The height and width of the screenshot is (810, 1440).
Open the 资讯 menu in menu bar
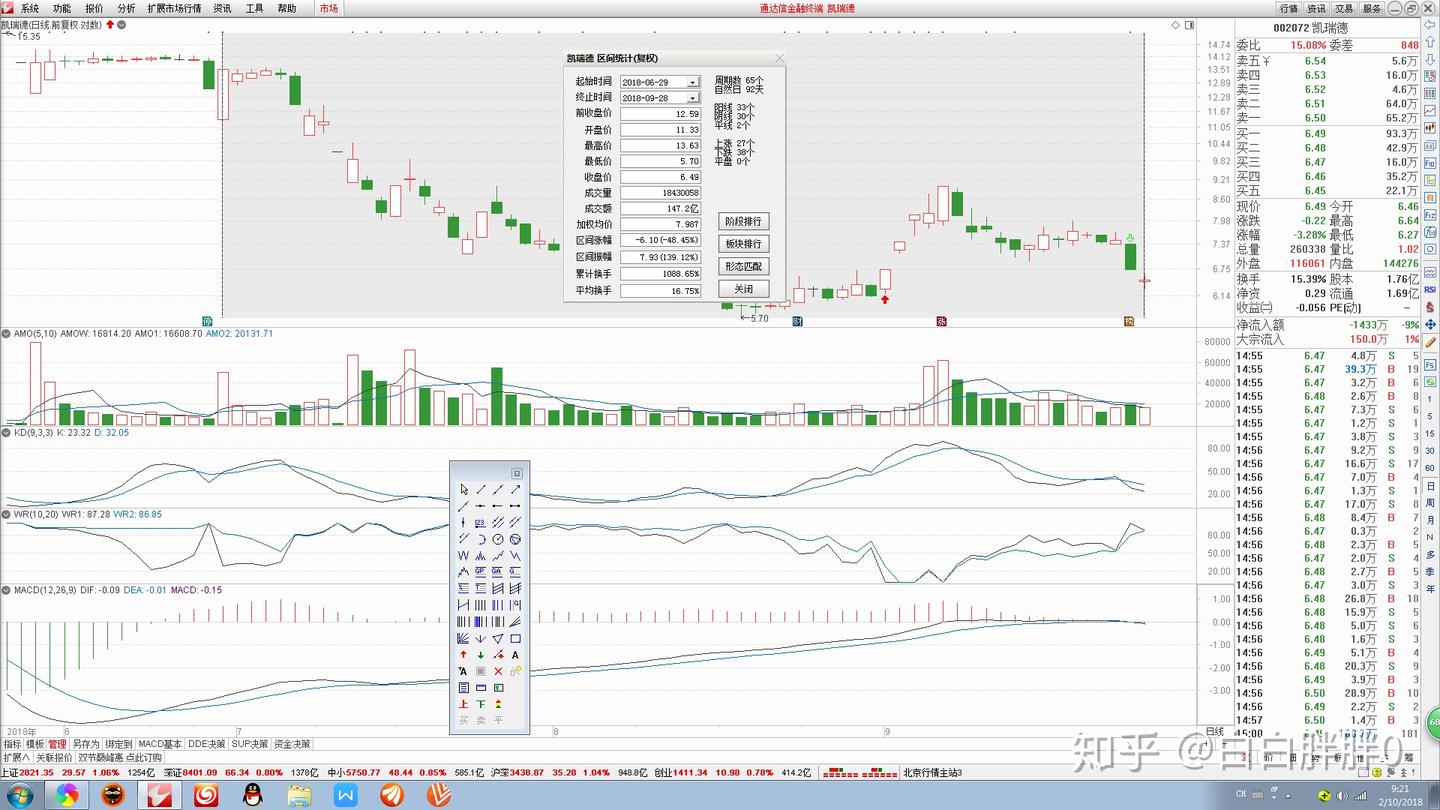pos(222,8)
